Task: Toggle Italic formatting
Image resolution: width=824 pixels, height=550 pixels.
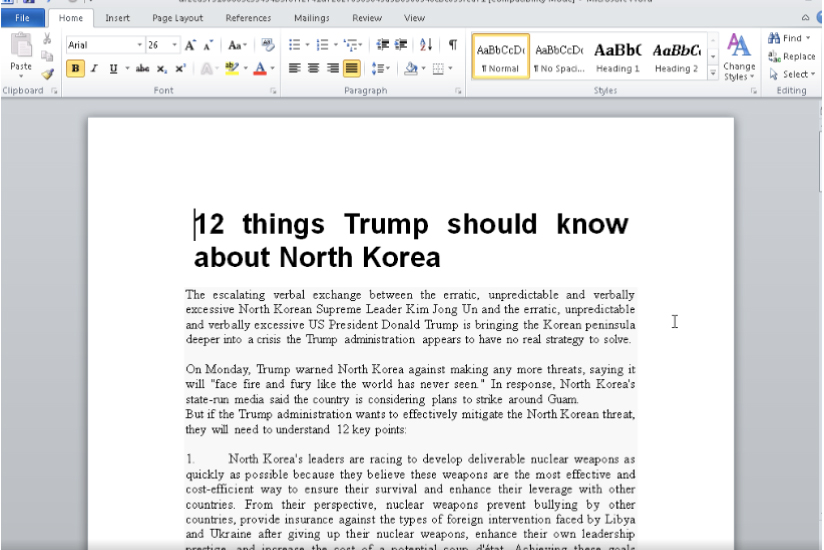Action: click(x=95, y=69)
